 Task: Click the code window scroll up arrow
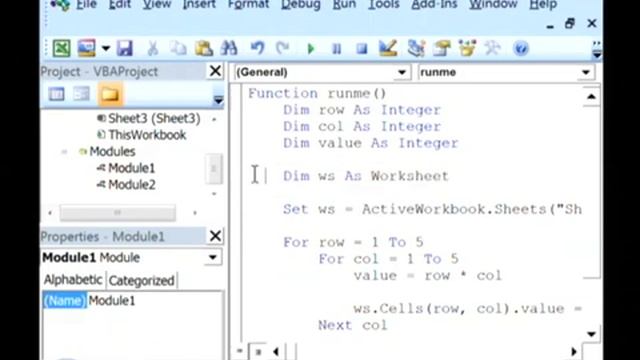(591, 97)
